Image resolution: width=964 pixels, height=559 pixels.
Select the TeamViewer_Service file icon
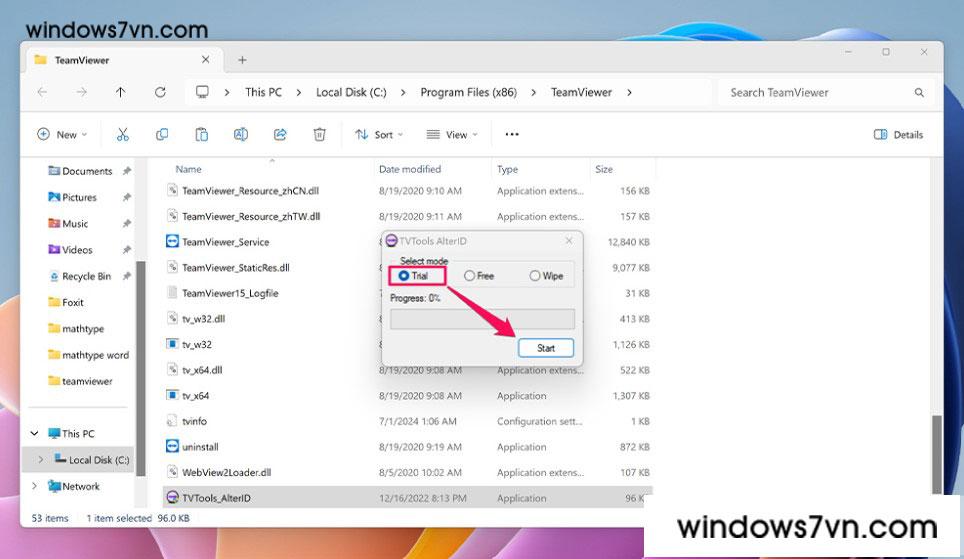tap(173, 241)
